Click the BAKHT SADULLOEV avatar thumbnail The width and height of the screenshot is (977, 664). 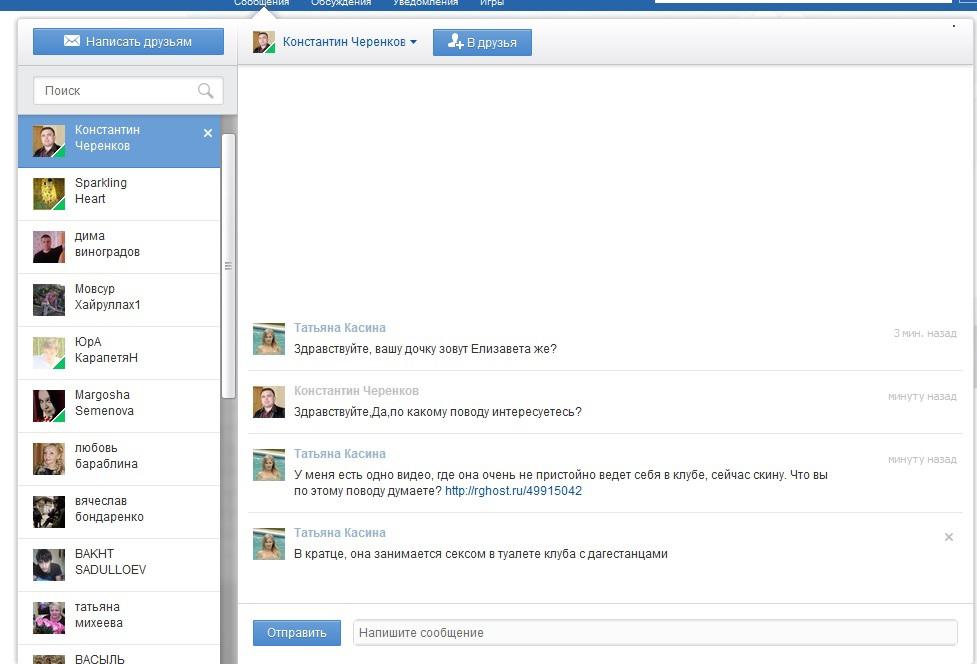(x=49, y=564)
